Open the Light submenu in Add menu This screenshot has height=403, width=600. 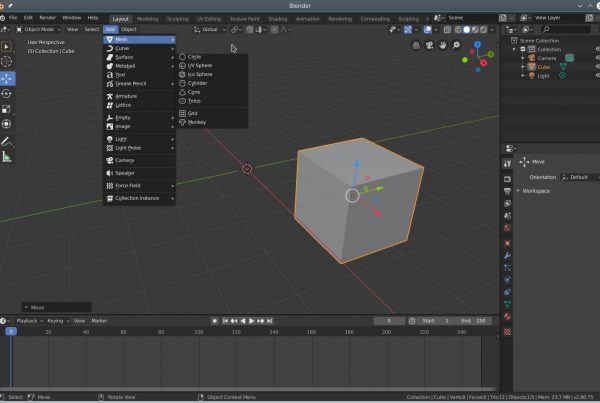coord(122,138)
